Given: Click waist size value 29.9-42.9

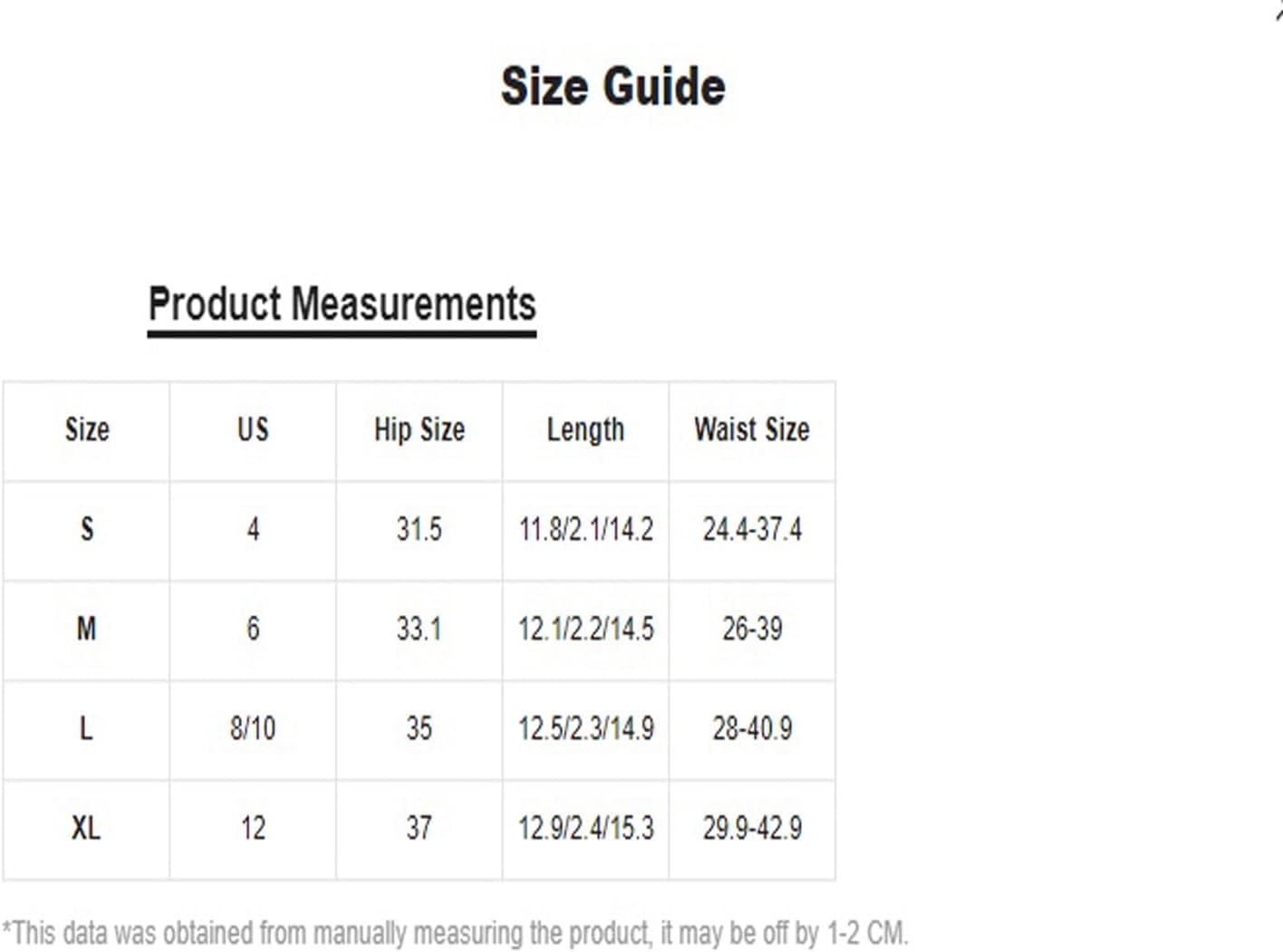Looking at the screenshot, I should coord(752,828).
